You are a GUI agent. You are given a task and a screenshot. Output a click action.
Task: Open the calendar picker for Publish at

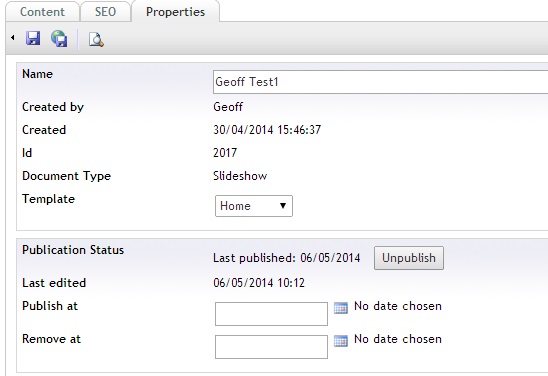341,308
